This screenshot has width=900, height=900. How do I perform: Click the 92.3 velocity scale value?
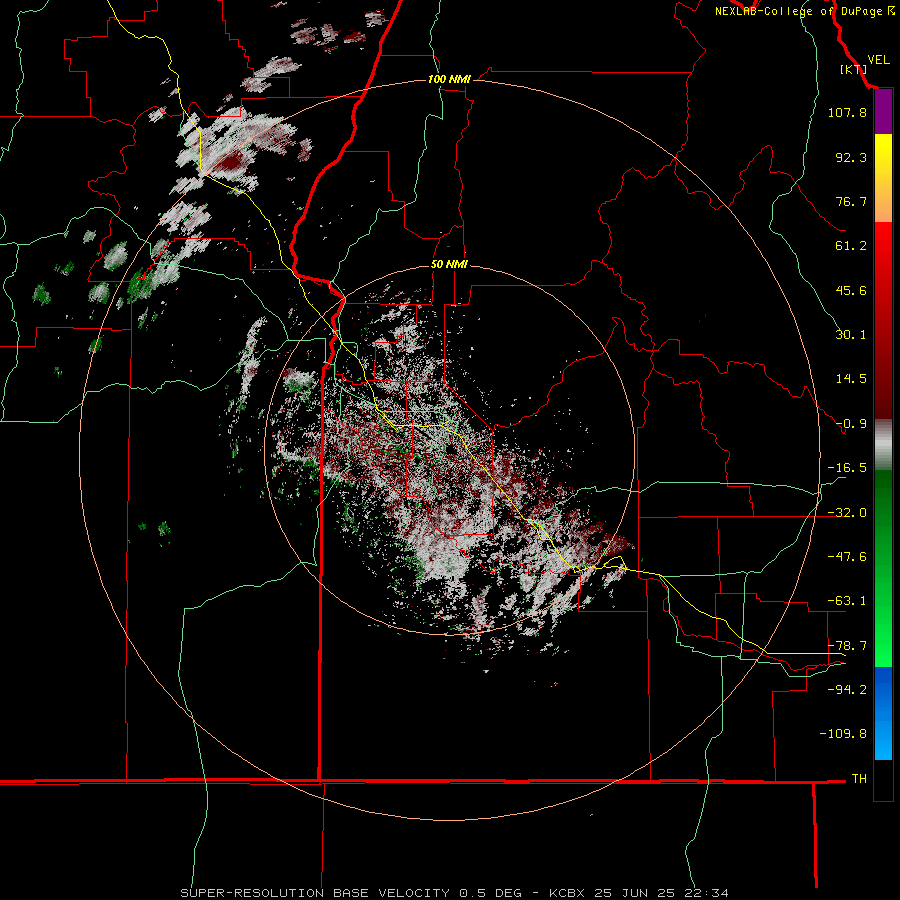(851, 157)
